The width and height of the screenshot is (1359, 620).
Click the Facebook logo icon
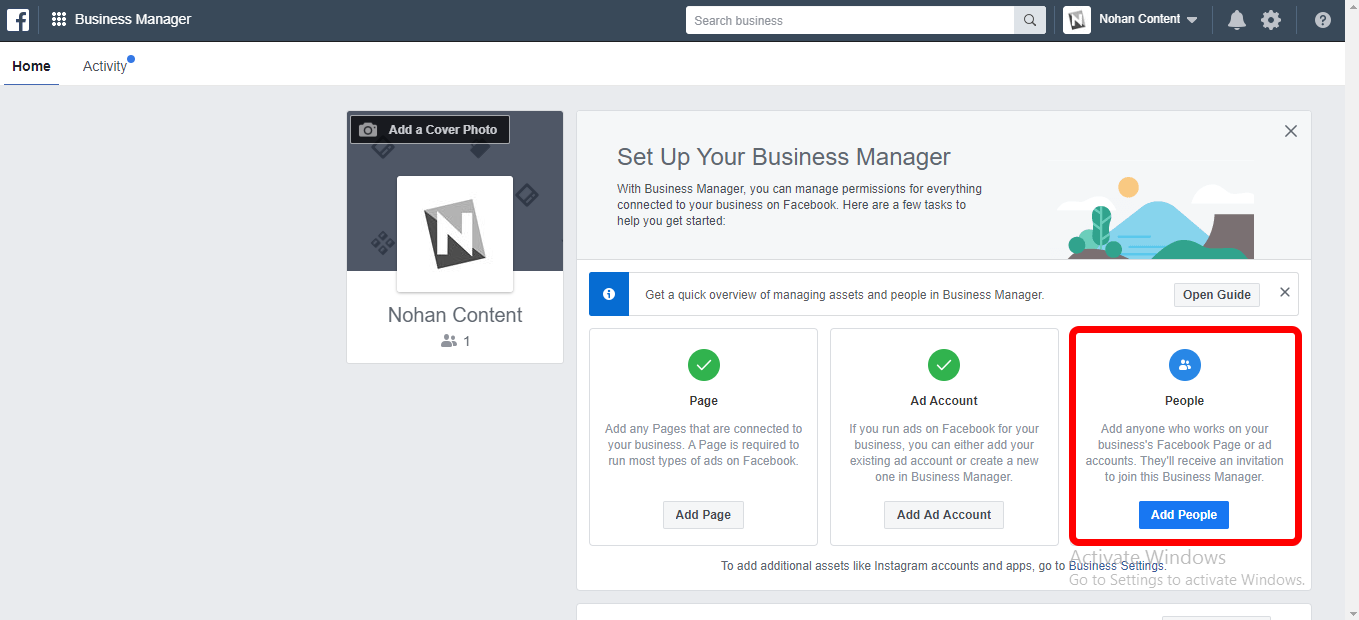tap(18, 19)
